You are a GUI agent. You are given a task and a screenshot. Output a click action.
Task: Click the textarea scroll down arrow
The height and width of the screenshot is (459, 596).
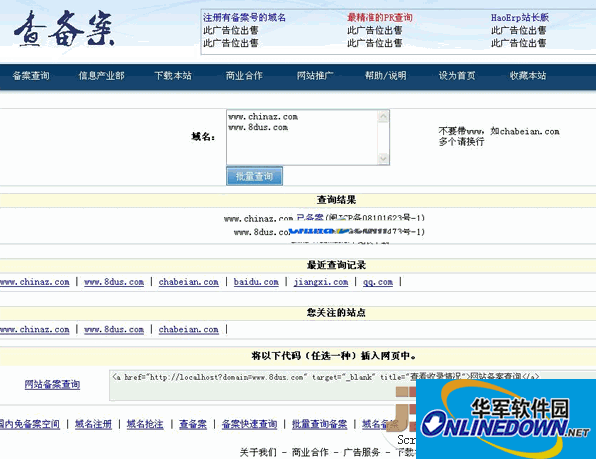pyautogui.click(x=383, y=159)
